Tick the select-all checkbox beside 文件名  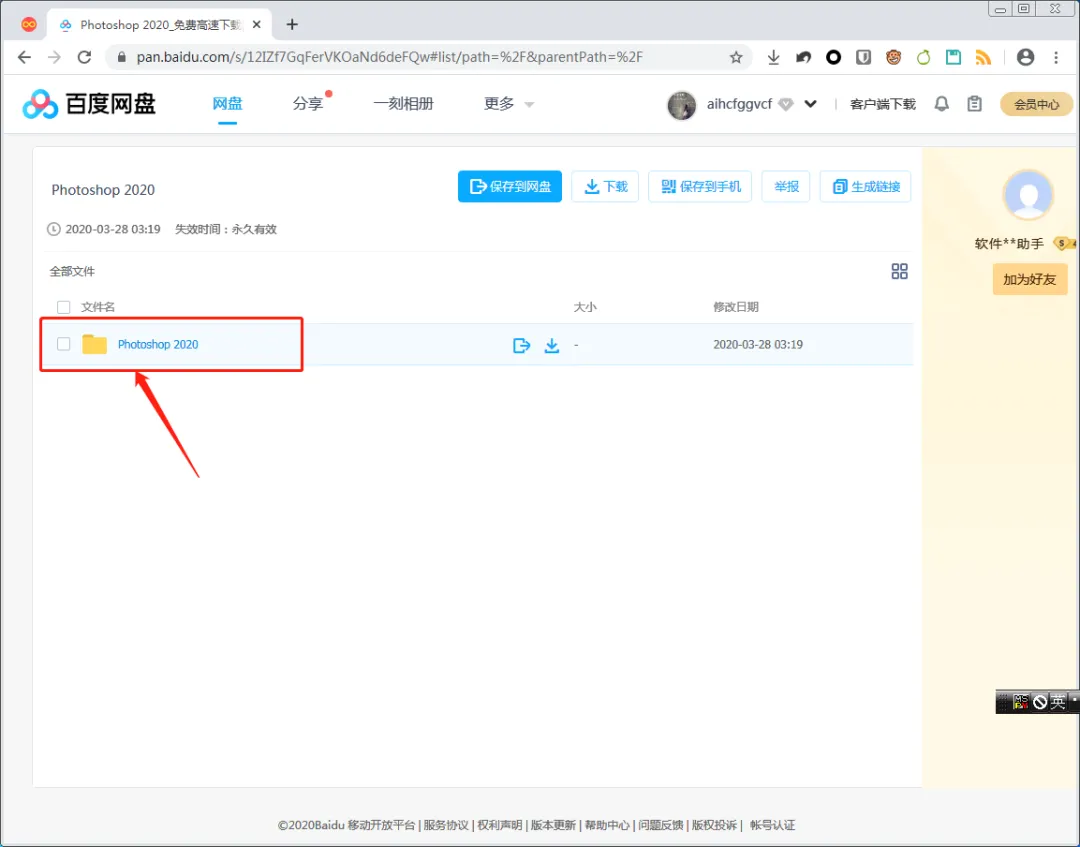coord(63,307)
